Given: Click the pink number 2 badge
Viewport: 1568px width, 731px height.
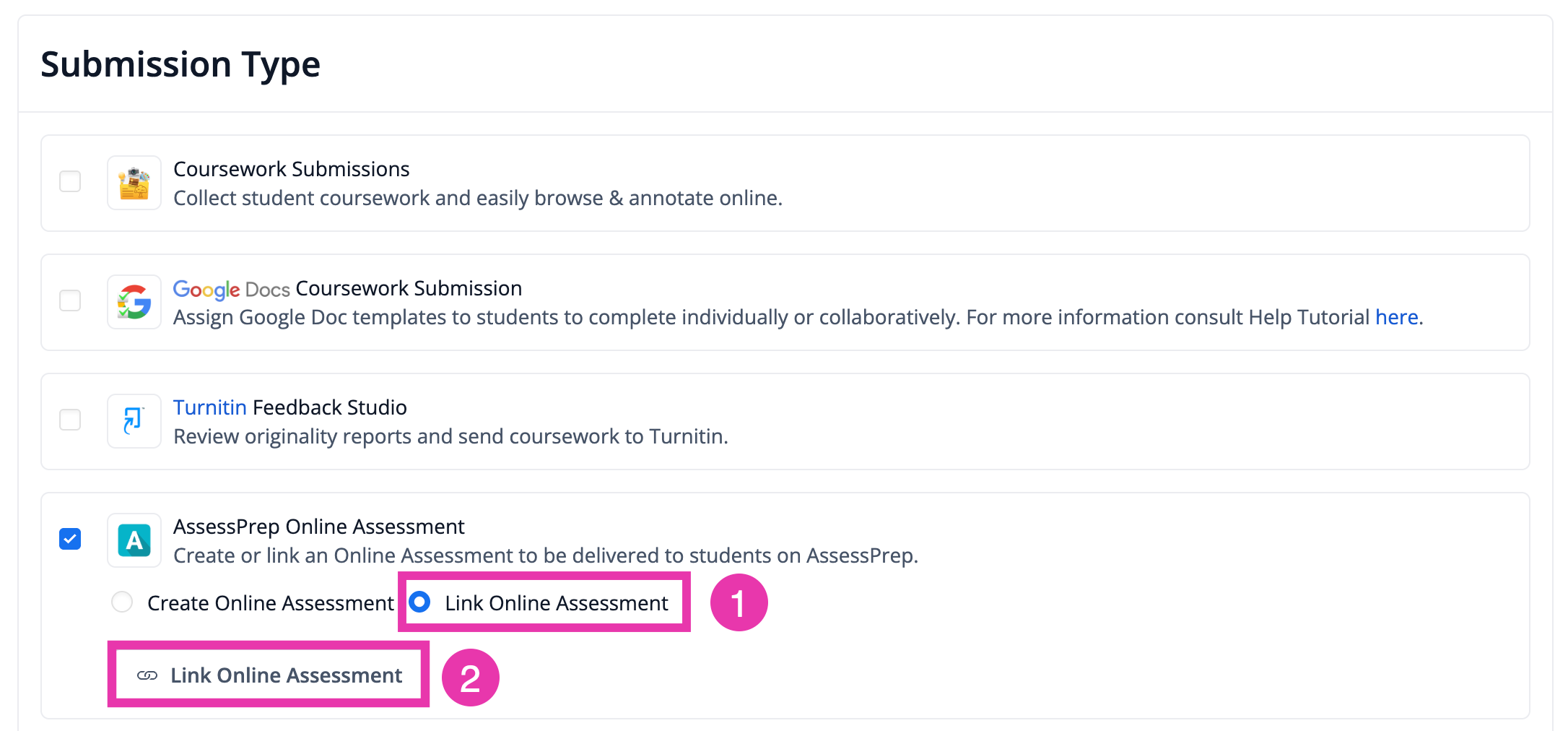Looking at the screenshot, I should pyautogui.click(x=470, y=678).
